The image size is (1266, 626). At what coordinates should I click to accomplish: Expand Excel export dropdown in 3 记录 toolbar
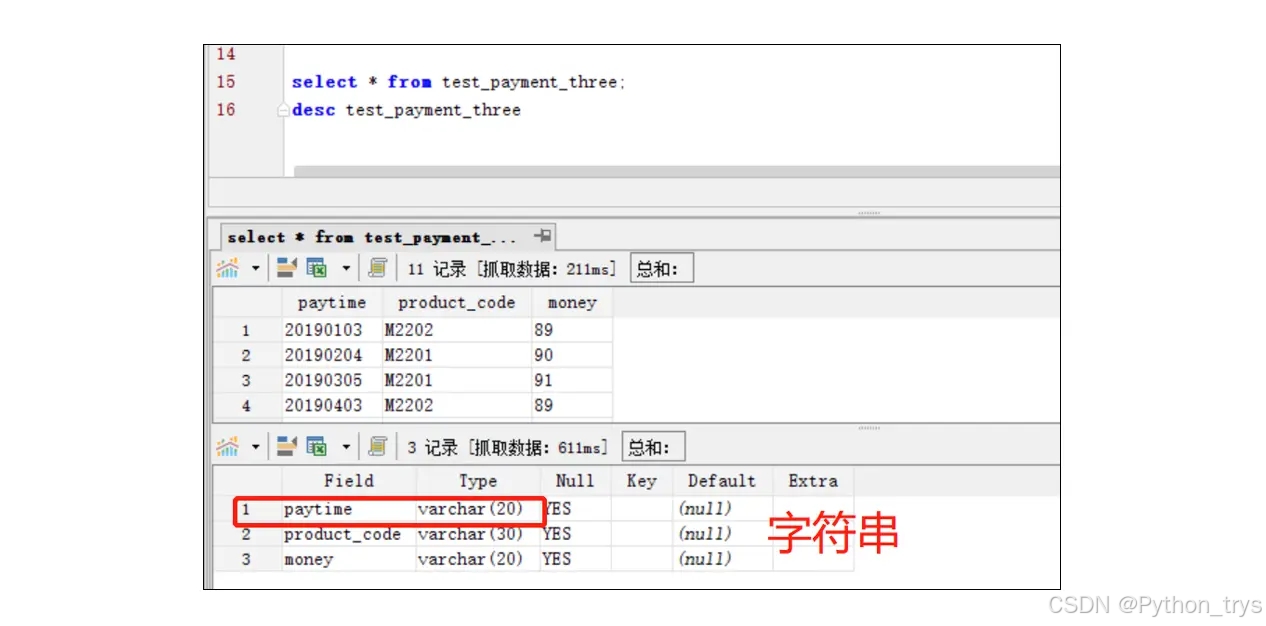click(346, 447)
